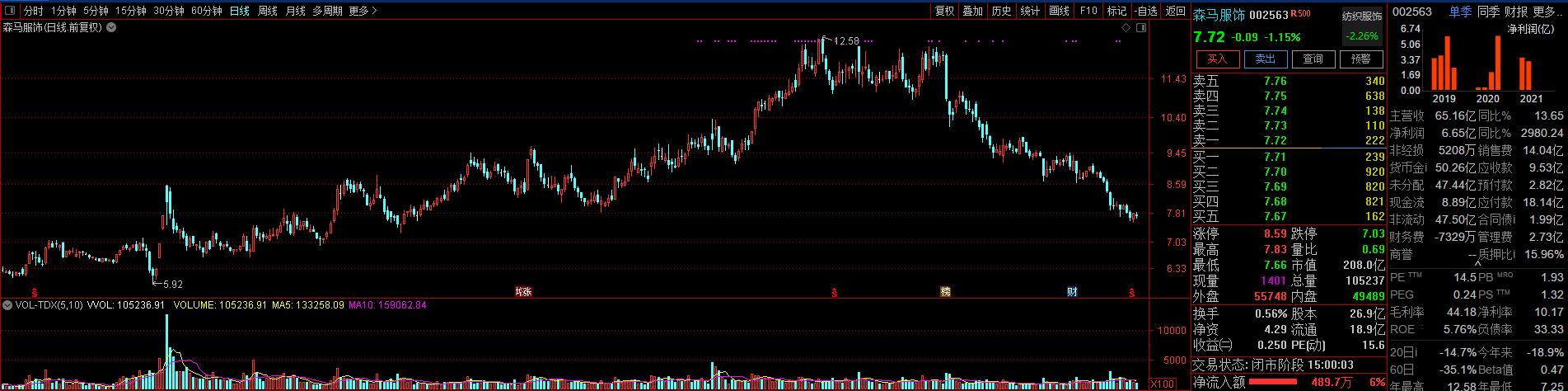The image size is (1568, 391).
Task: Select the 1分钟 period tab
Action: pos(63,11)
